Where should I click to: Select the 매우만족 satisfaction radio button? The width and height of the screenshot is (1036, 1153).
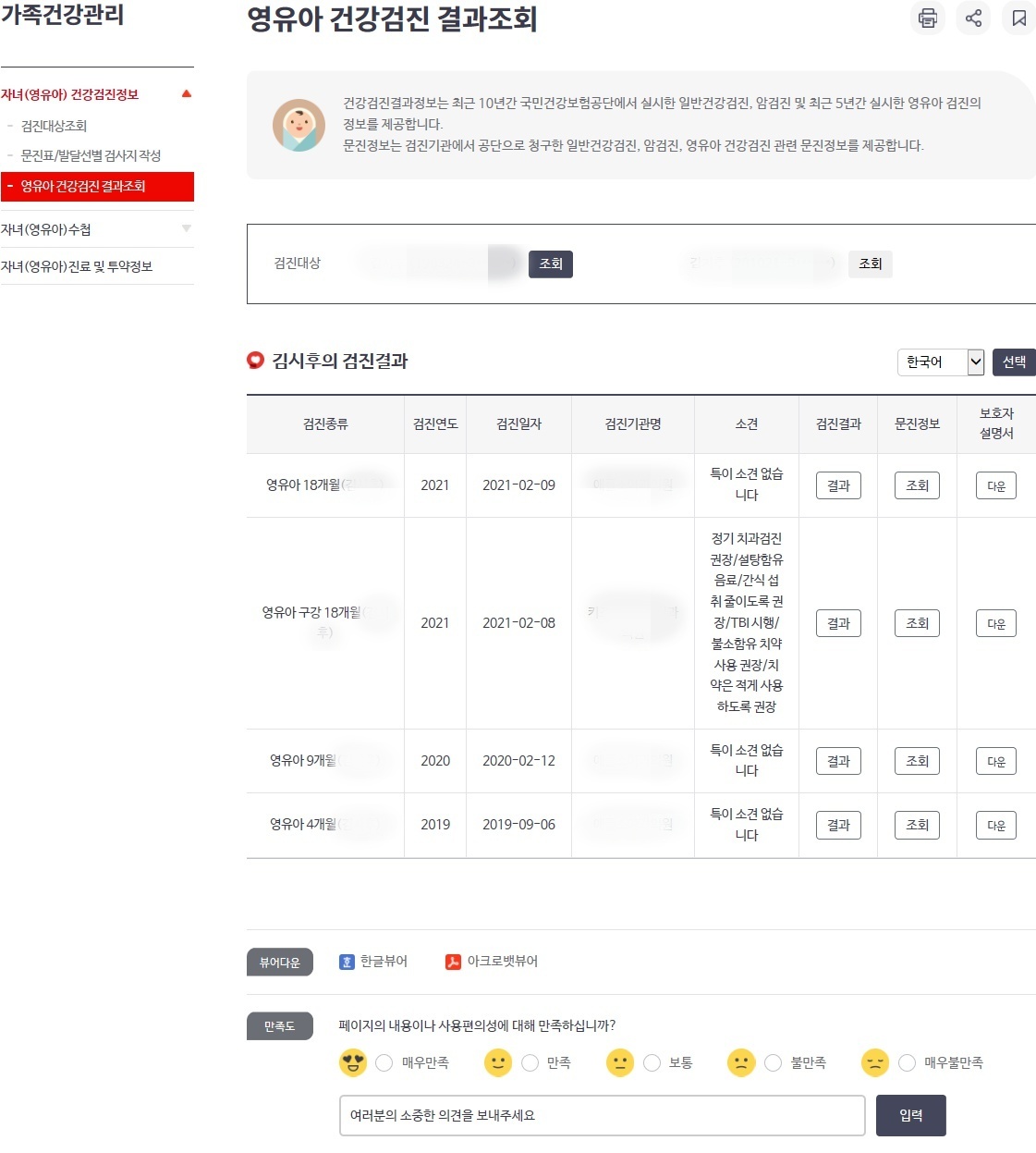pos(384,1062)
